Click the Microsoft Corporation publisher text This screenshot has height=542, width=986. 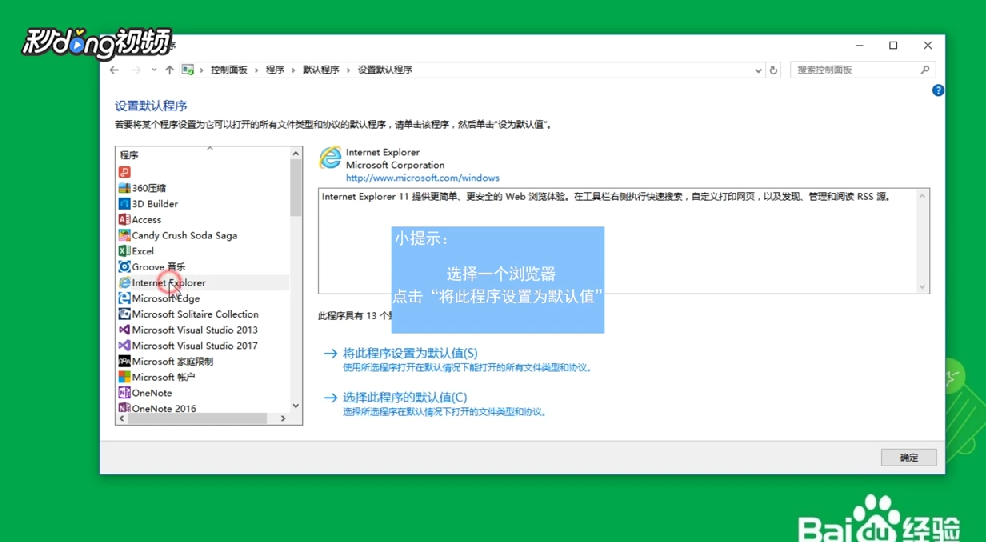coord(395,165)
